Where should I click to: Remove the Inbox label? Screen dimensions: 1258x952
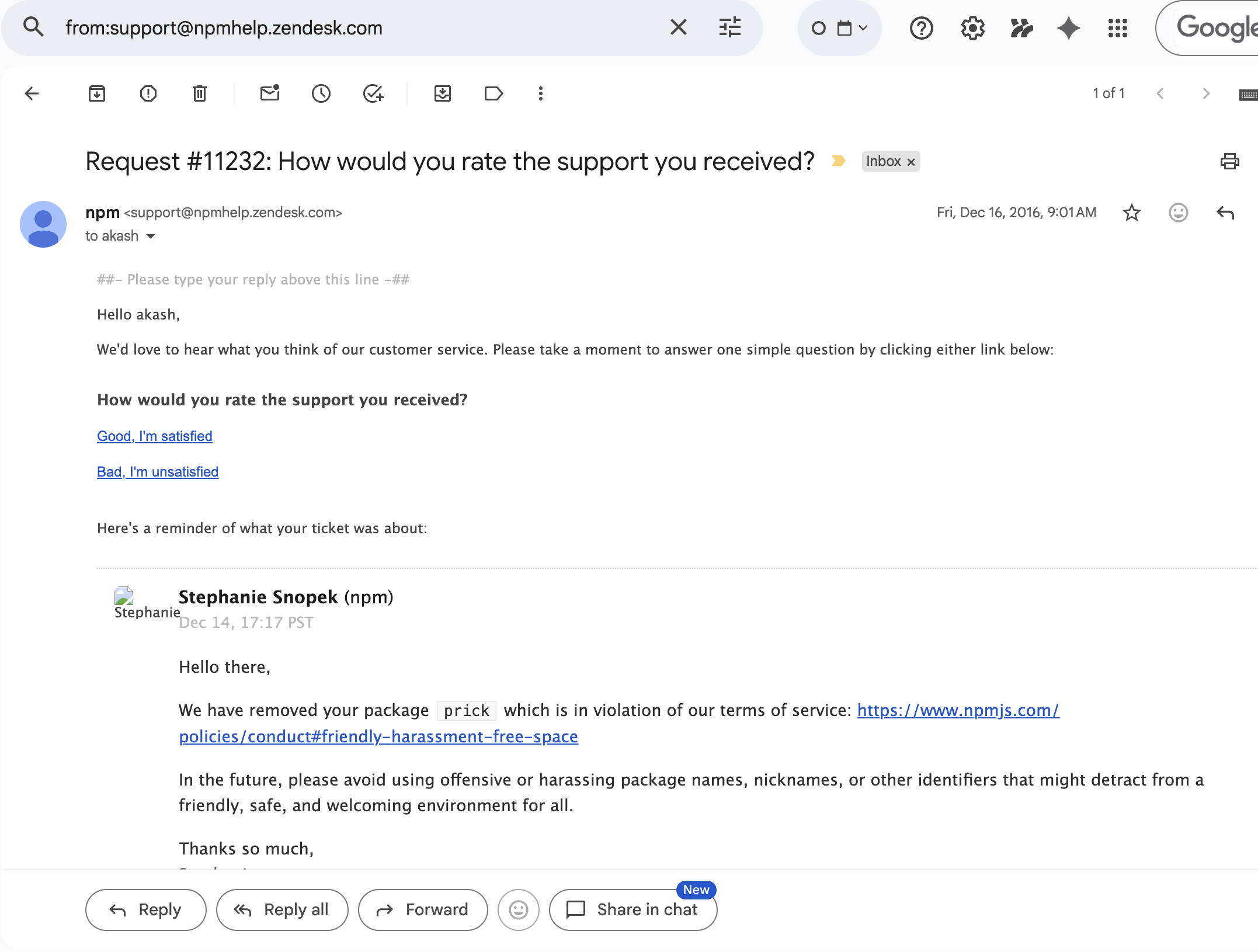click(911, 162)
